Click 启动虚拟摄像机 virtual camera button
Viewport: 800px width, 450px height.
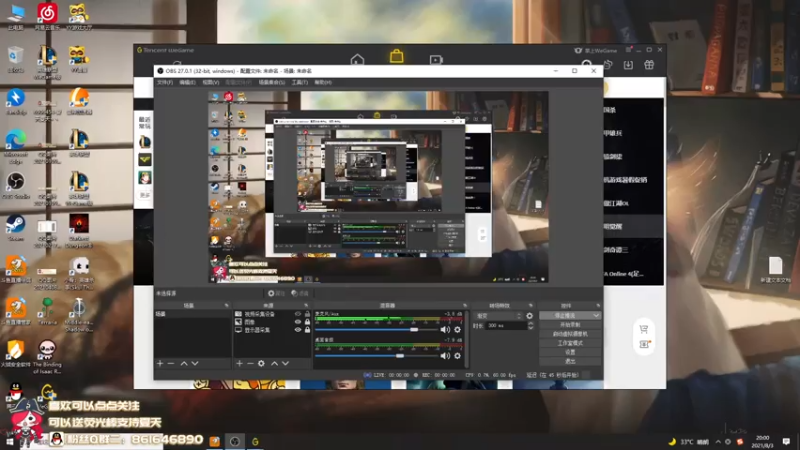point(570,334)
